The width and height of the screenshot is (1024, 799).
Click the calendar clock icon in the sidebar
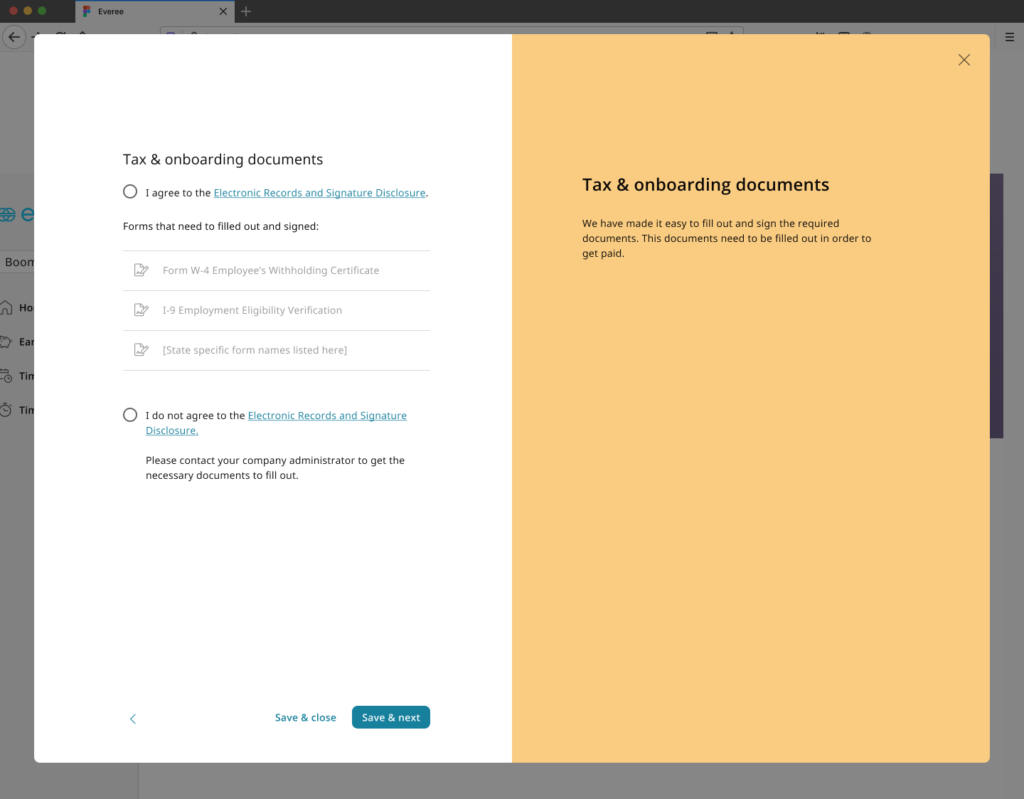(6, 376)
